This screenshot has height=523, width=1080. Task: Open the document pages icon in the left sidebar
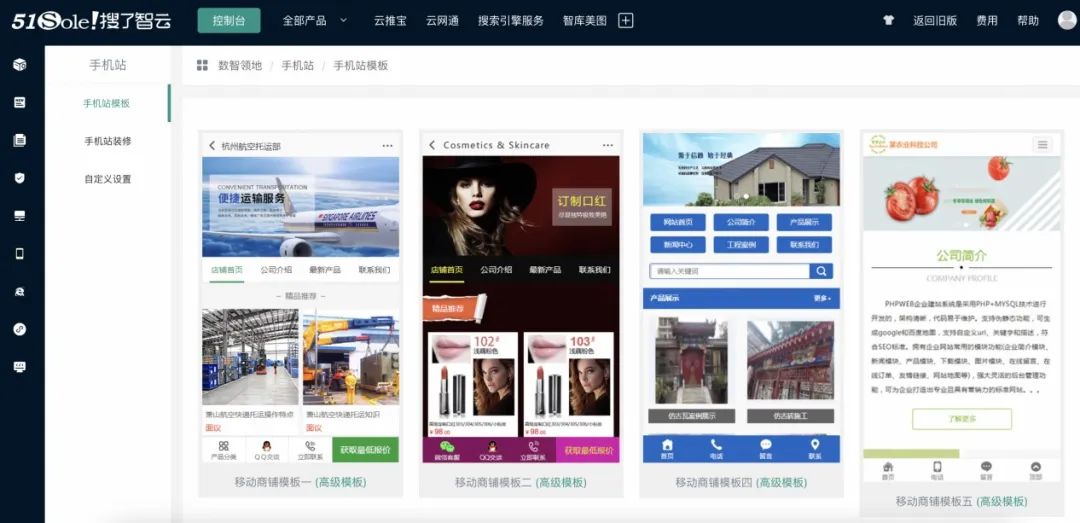20,140
